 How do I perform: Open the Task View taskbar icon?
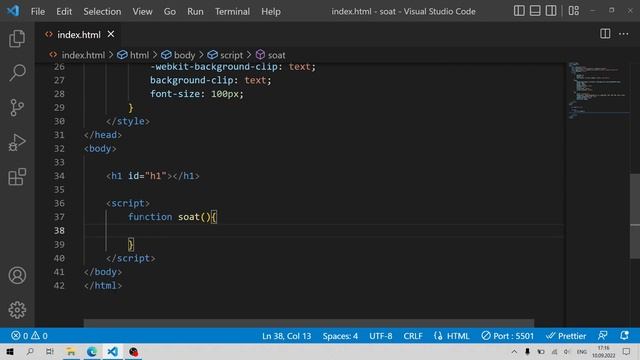[x=50, y=351]
